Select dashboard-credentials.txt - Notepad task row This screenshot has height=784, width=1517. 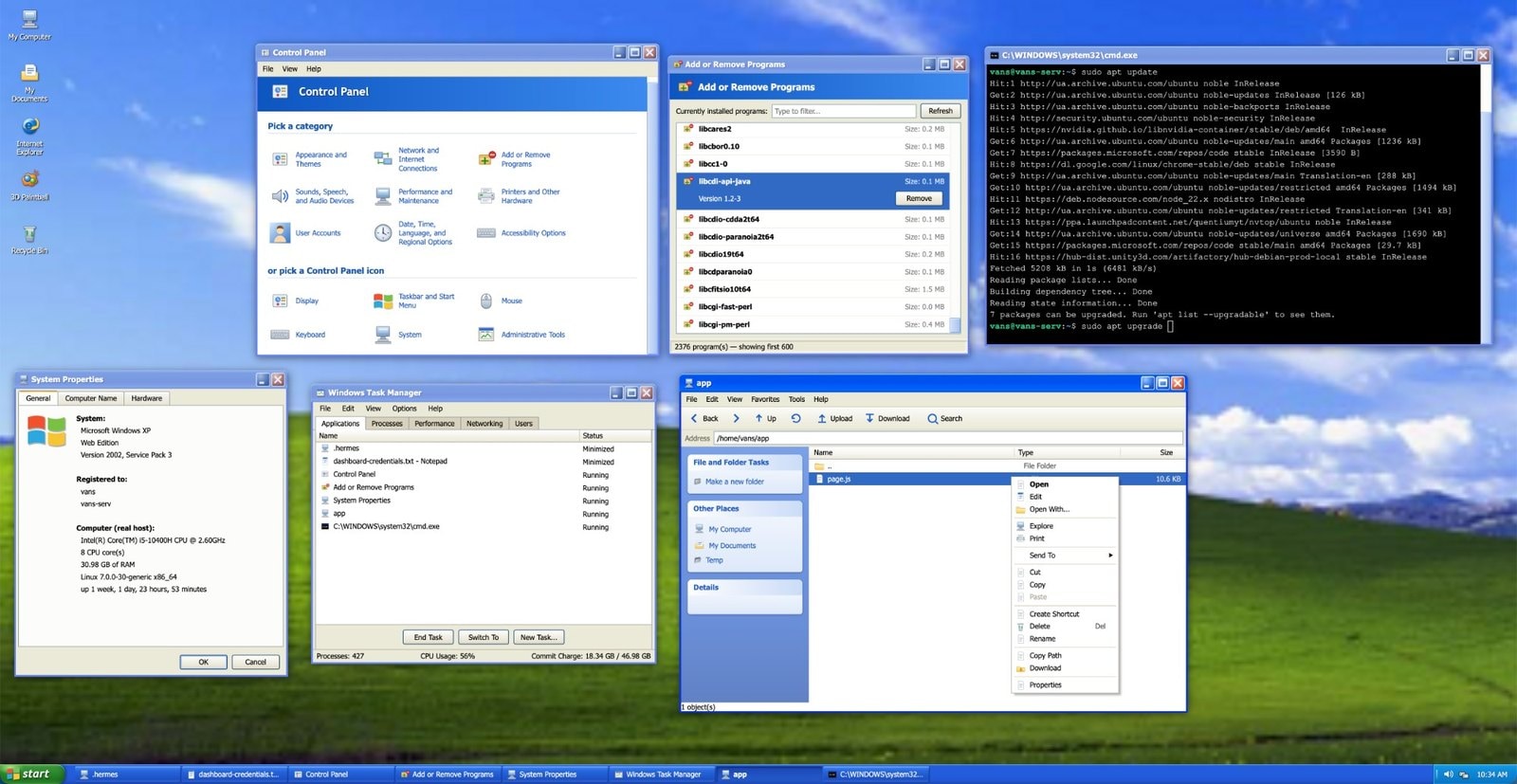pyautogui.click(x=484, y=462)
